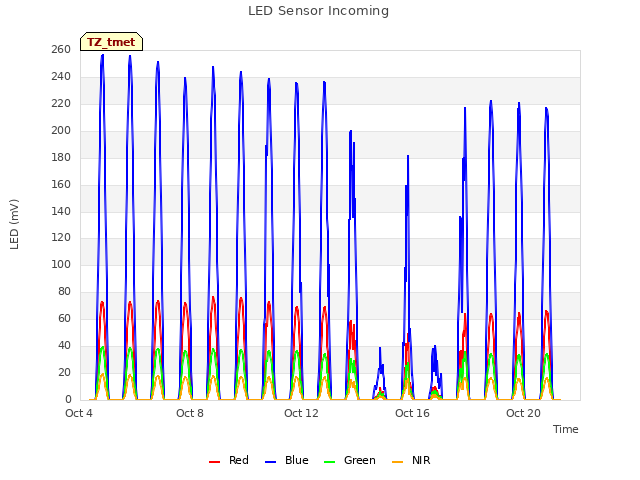Click the small blue peak near Oct 15
The image size is (640, 480).
click(x=380, y=349)
